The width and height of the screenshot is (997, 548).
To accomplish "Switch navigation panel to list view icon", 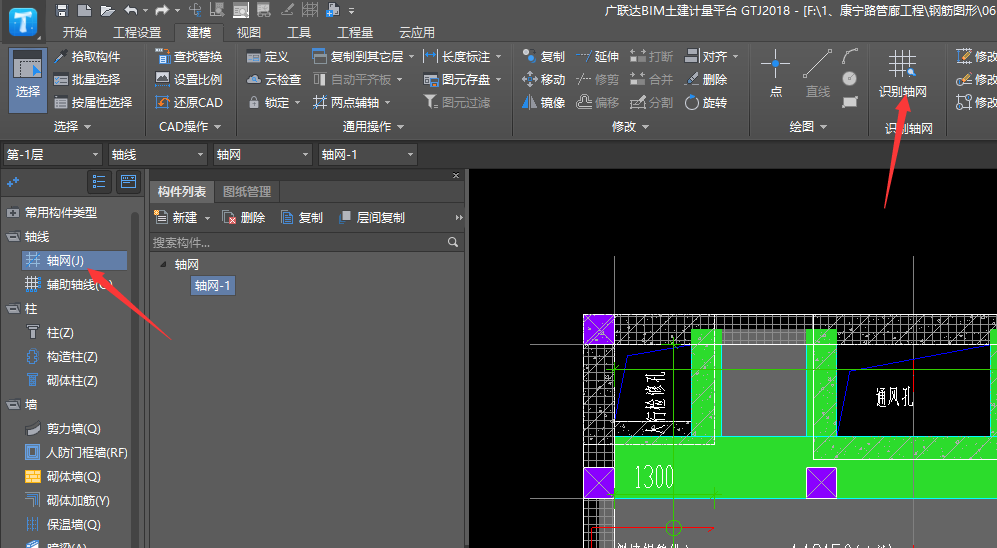I will (99, 182).
